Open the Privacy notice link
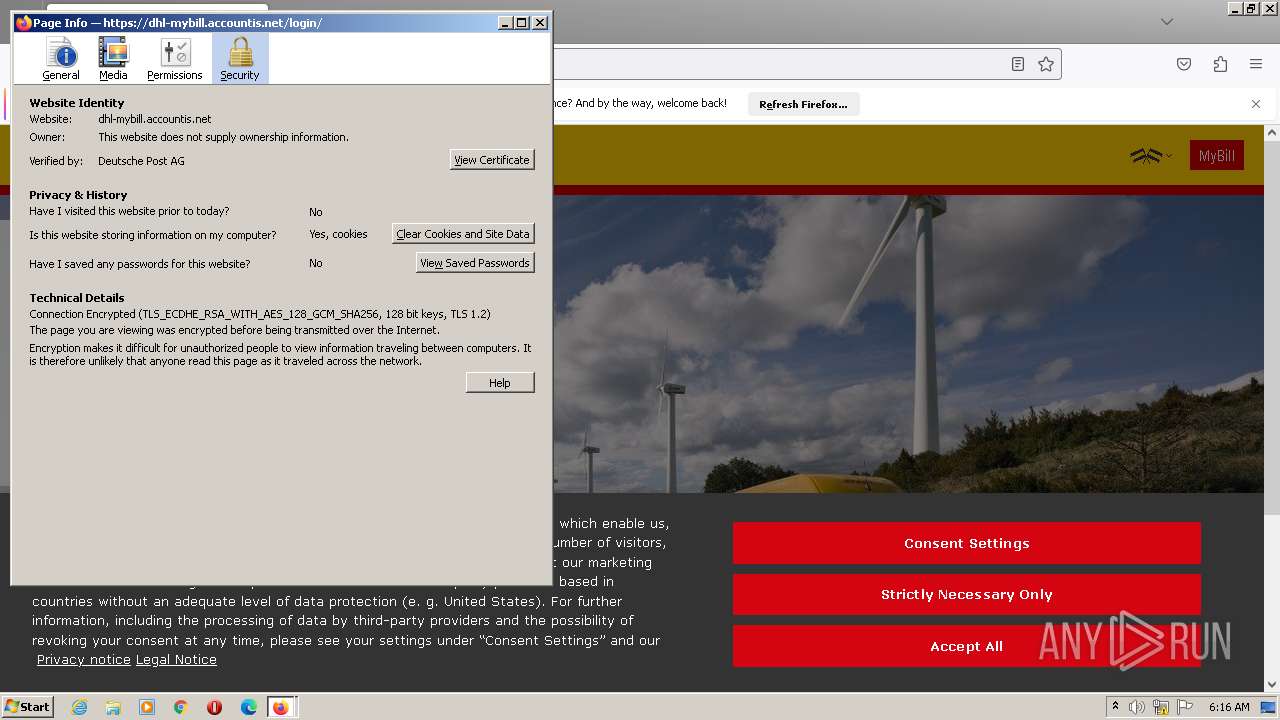 [84, 660]
